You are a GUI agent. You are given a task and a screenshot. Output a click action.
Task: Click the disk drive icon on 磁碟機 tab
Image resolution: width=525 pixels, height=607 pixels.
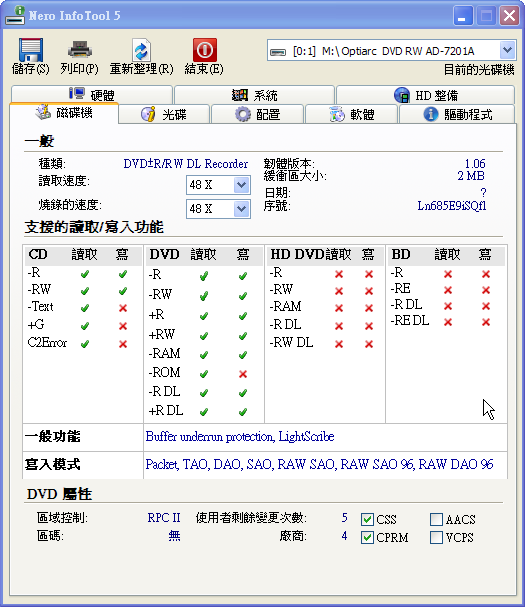[x=43, y=112]
